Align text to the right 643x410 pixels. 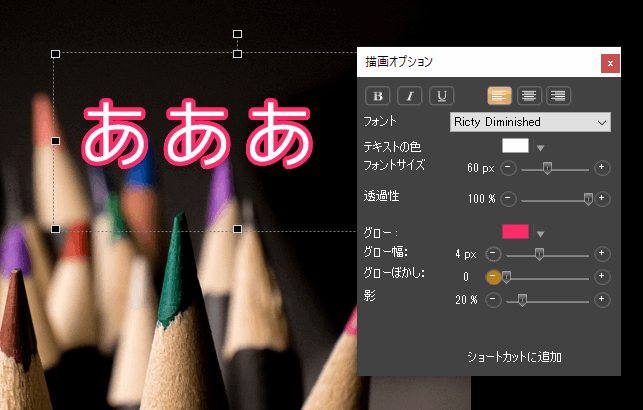click(x=558, y=96)
